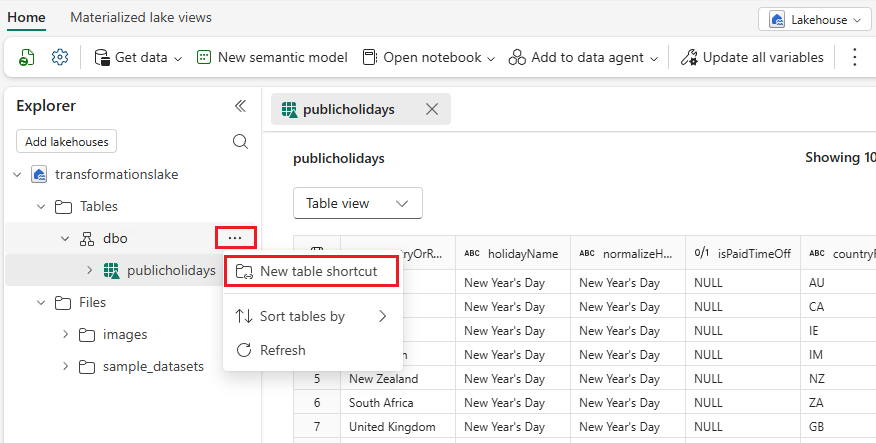Open the Open notebook dropdown
Image resolution: width=876 pixels, height=443 pixels.
[429, 58]
